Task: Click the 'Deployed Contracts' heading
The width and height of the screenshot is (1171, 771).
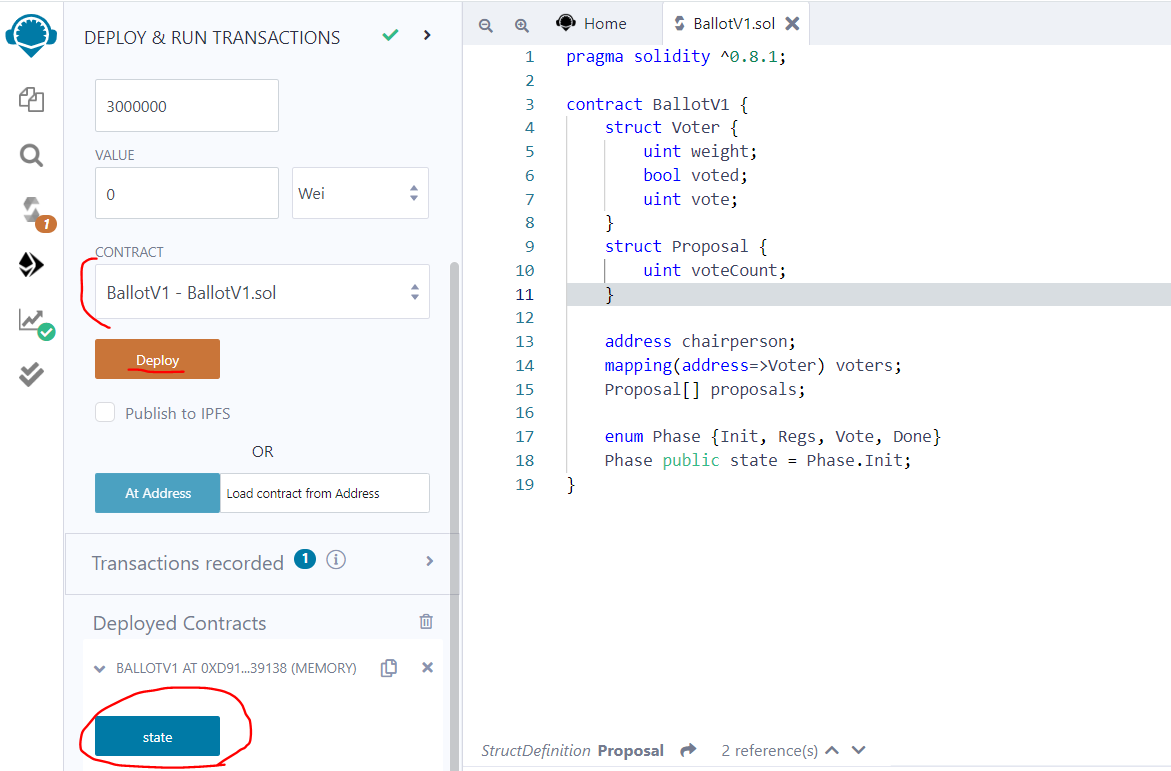Action: (179, 623)
